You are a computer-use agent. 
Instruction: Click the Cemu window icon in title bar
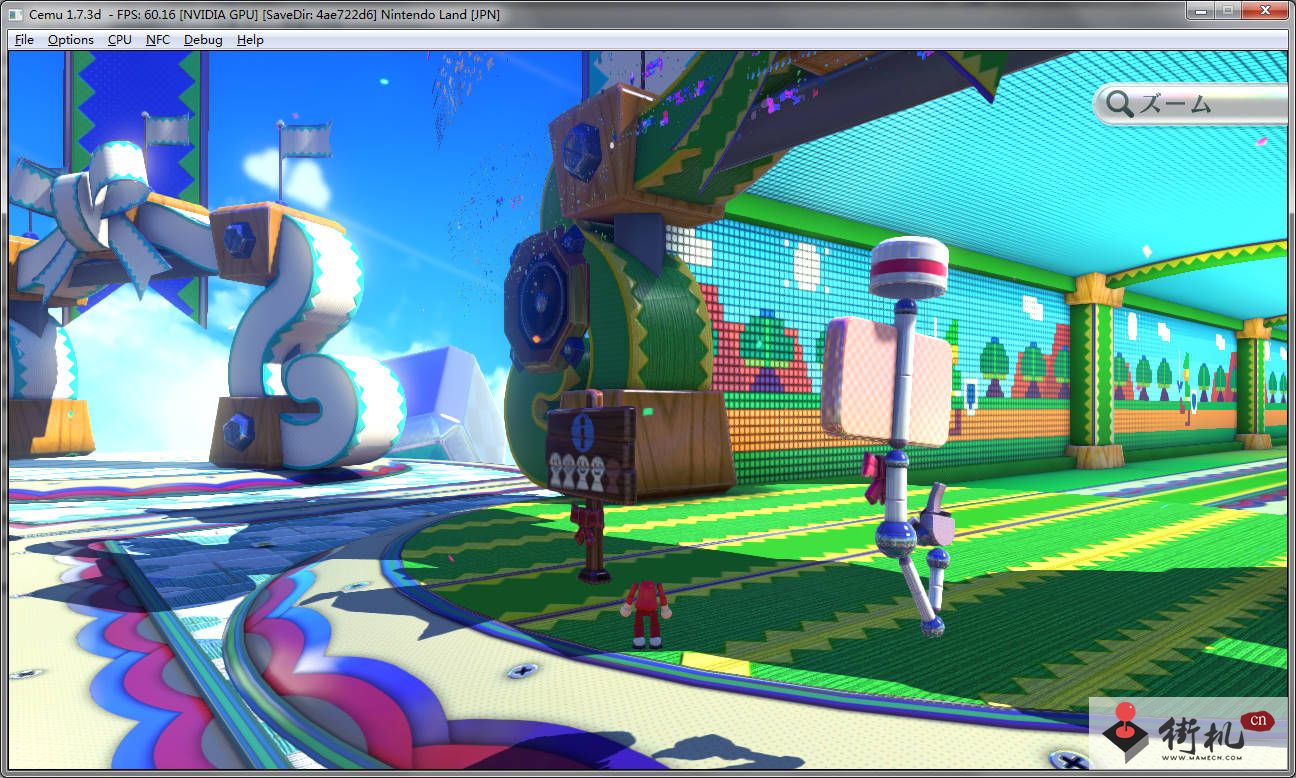tap(15, 14)
